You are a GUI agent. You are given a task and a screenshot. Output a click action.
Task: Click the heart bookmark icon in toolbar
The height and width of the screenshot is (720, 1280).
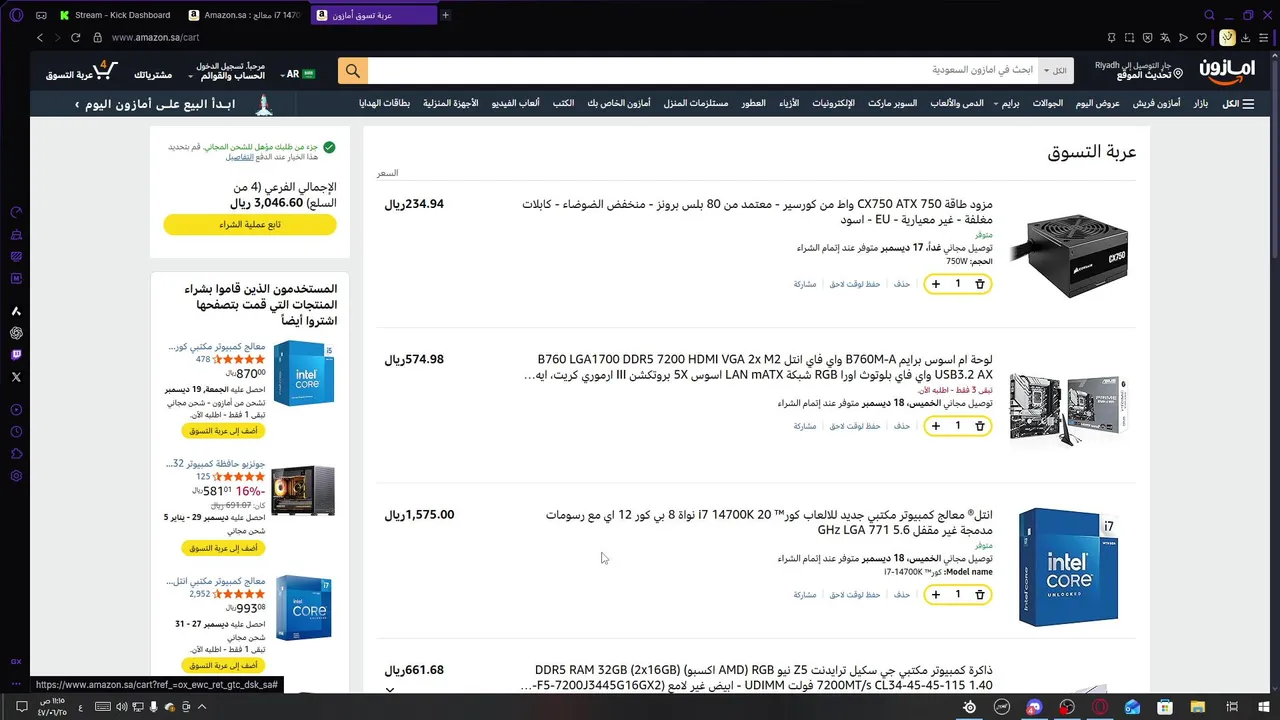coord(1202,38)
